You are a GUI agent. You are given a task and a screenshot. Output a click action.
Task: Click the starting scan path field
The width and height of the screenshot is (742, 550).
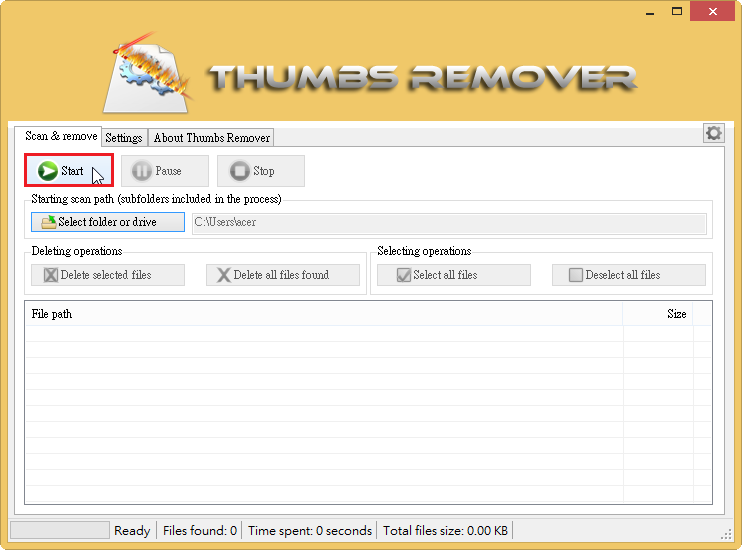coord(448,222)
